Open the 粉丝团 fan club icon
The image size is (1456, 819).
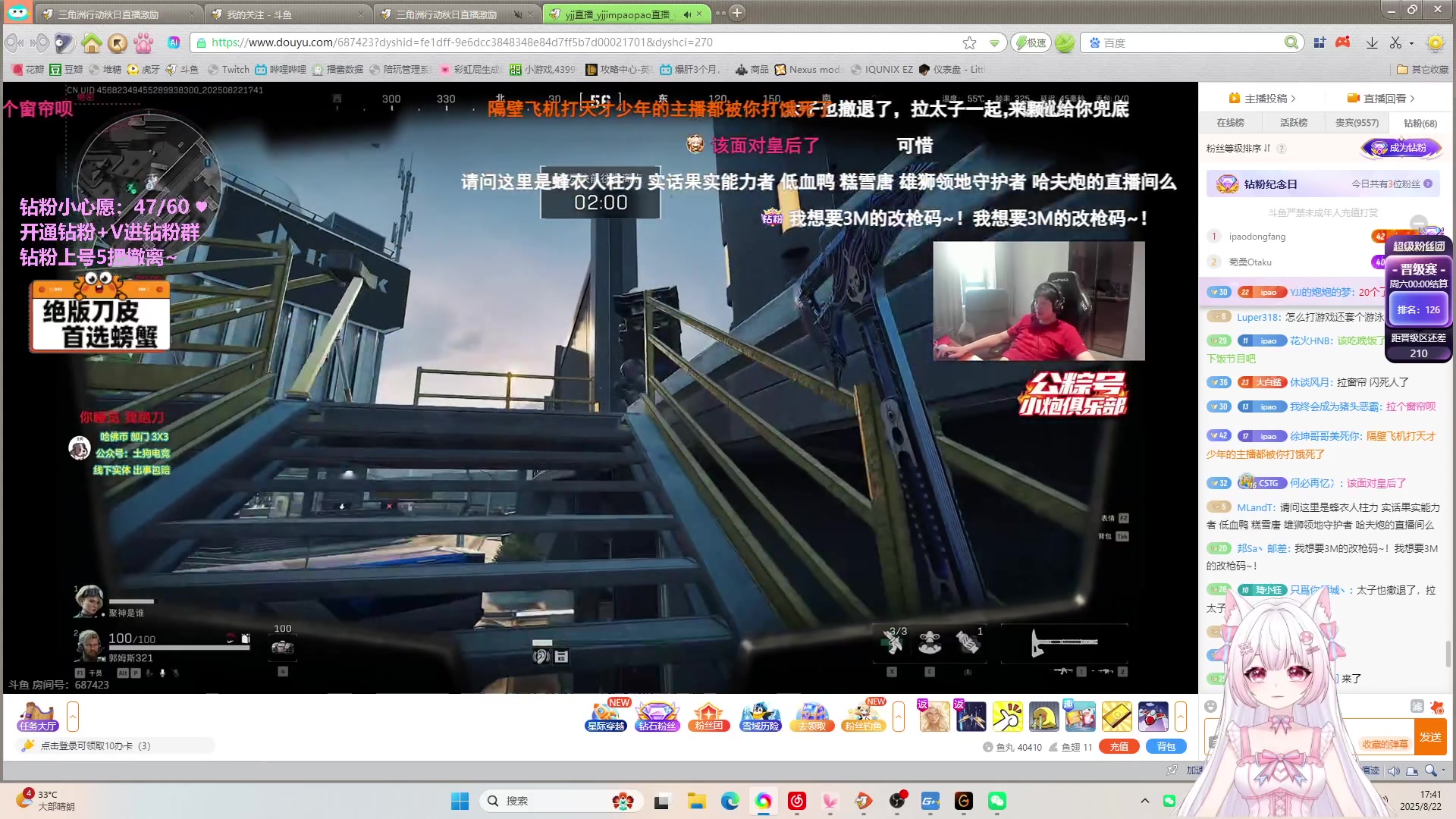[708, 716]
